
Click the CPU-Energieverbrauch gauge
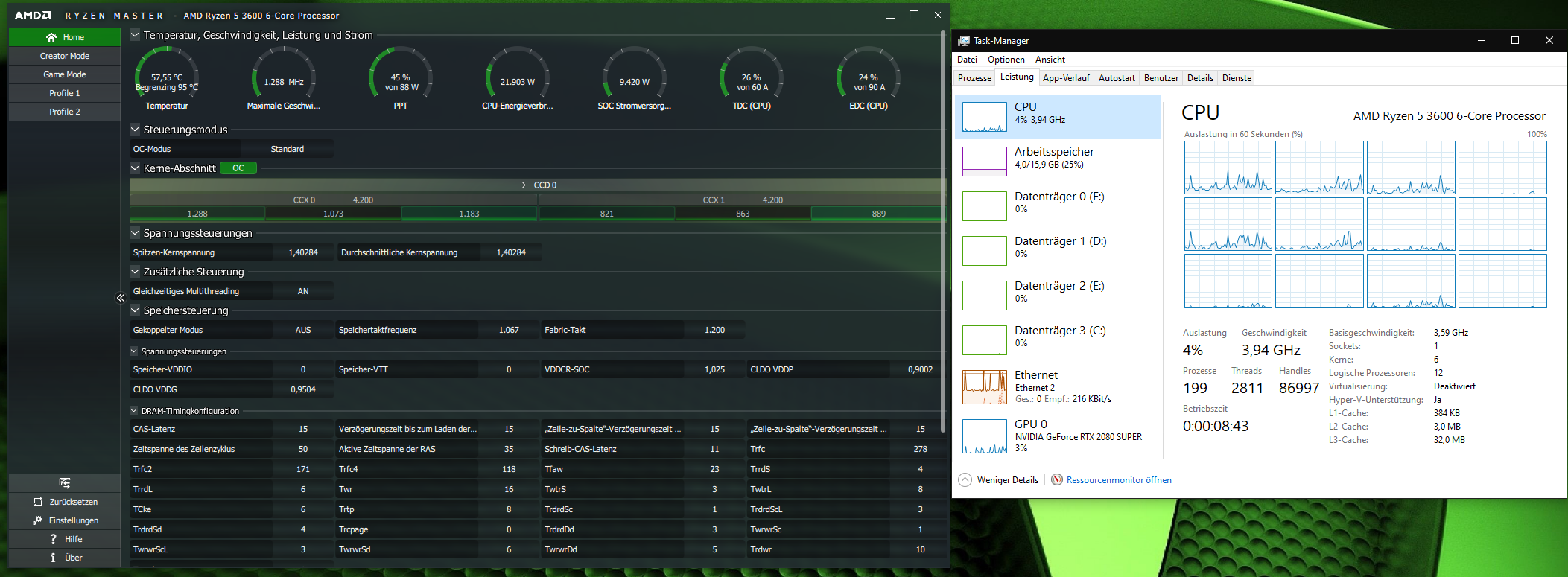518,77
